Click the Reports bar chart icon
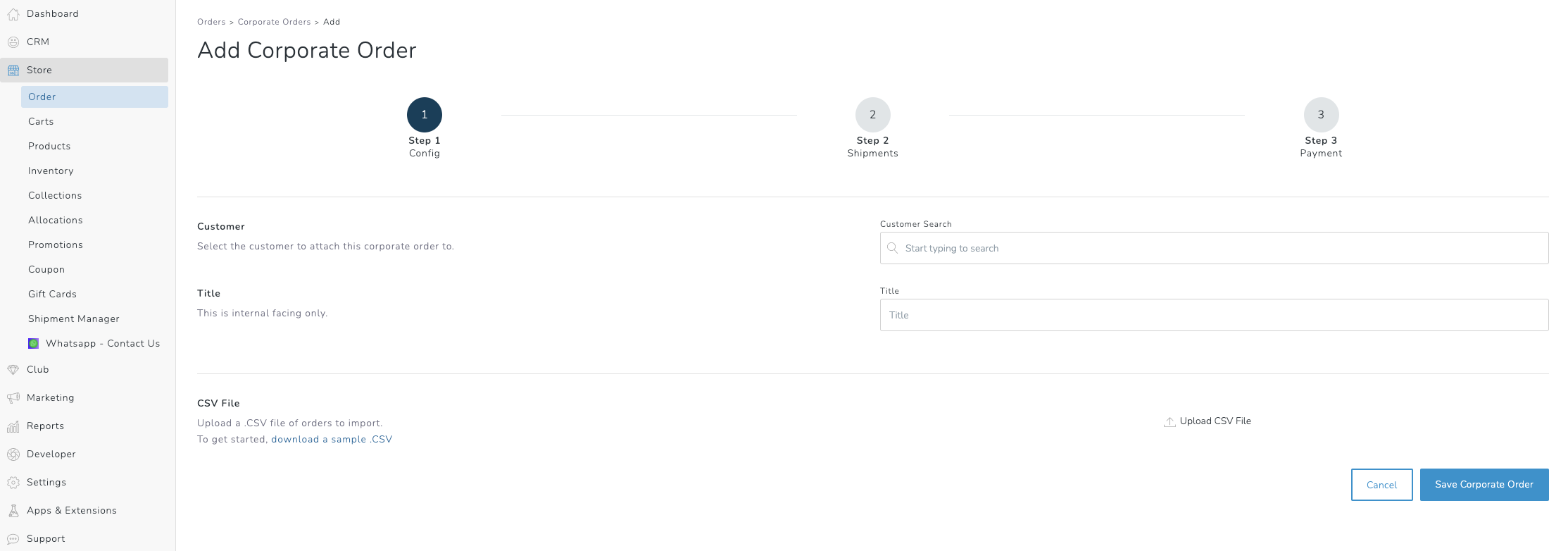 [x=13, y=426]
